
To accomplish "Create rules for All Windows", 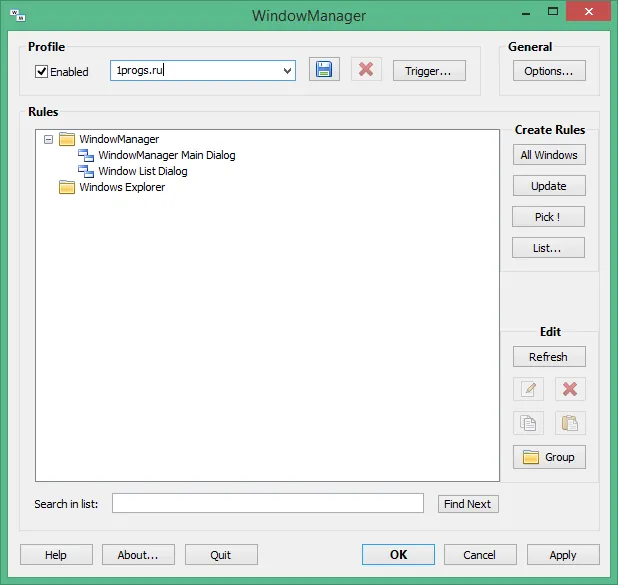I will (x=549, y=155).
